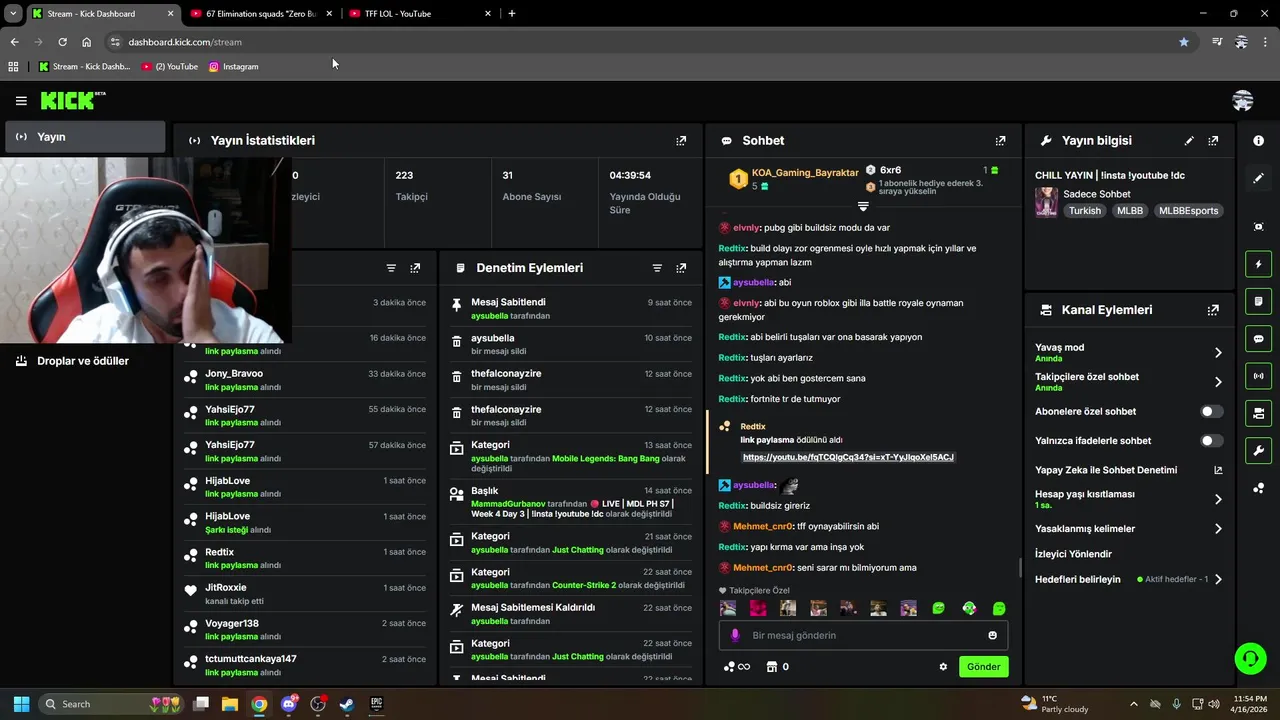Expand Hedefleri belirleyin options
The height and width of the screenshot is (720, 1280).
click(x=1218, y=579)
